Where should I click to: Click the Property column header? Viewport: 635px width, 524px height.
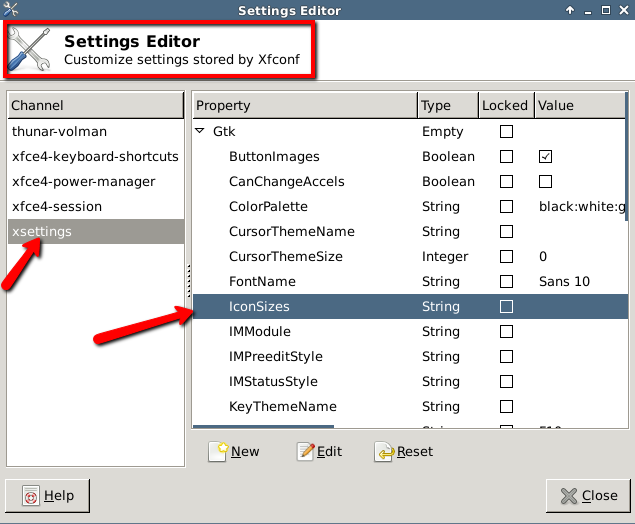coord(305,105)
